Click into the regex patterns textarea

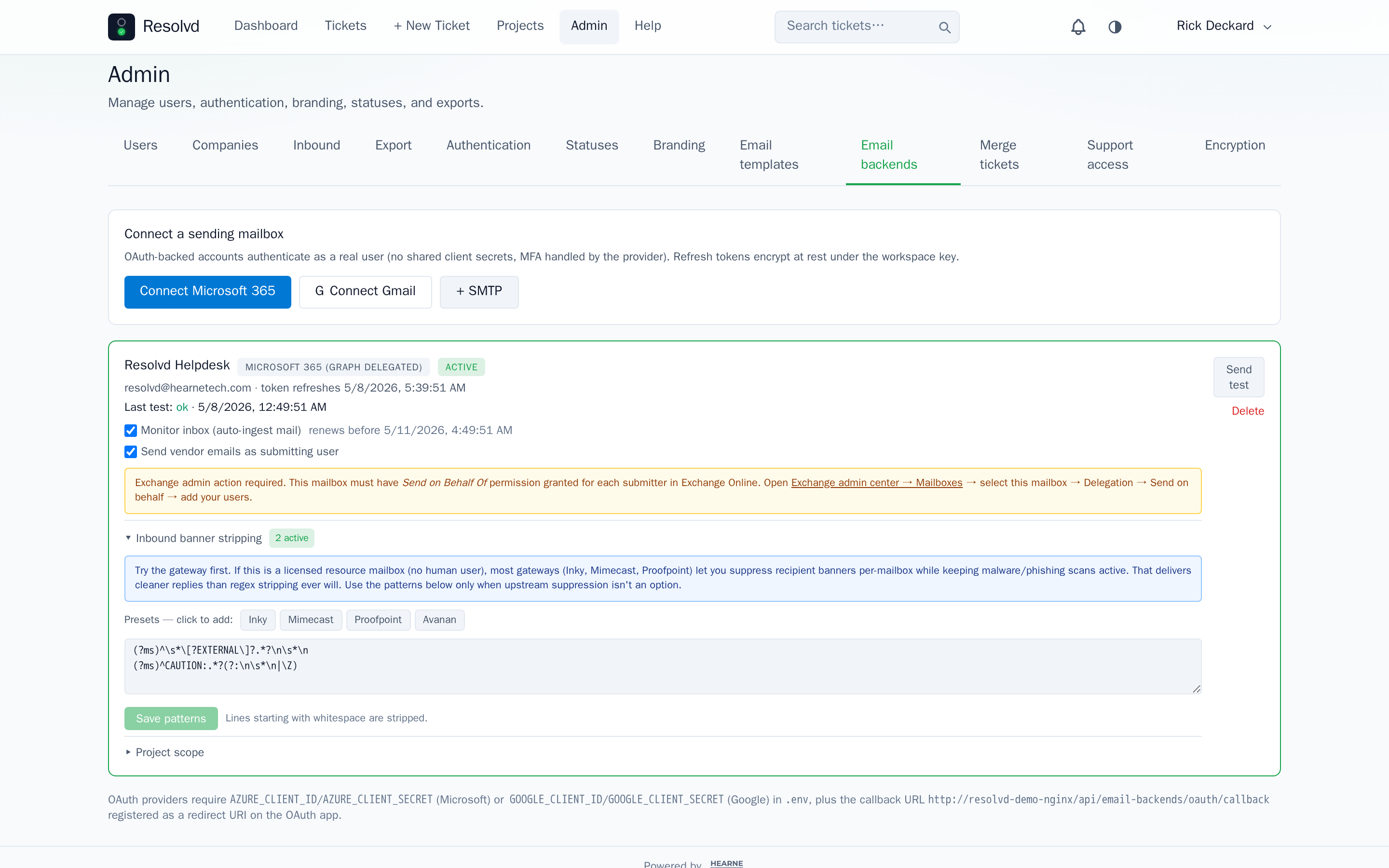pos(663,666)
